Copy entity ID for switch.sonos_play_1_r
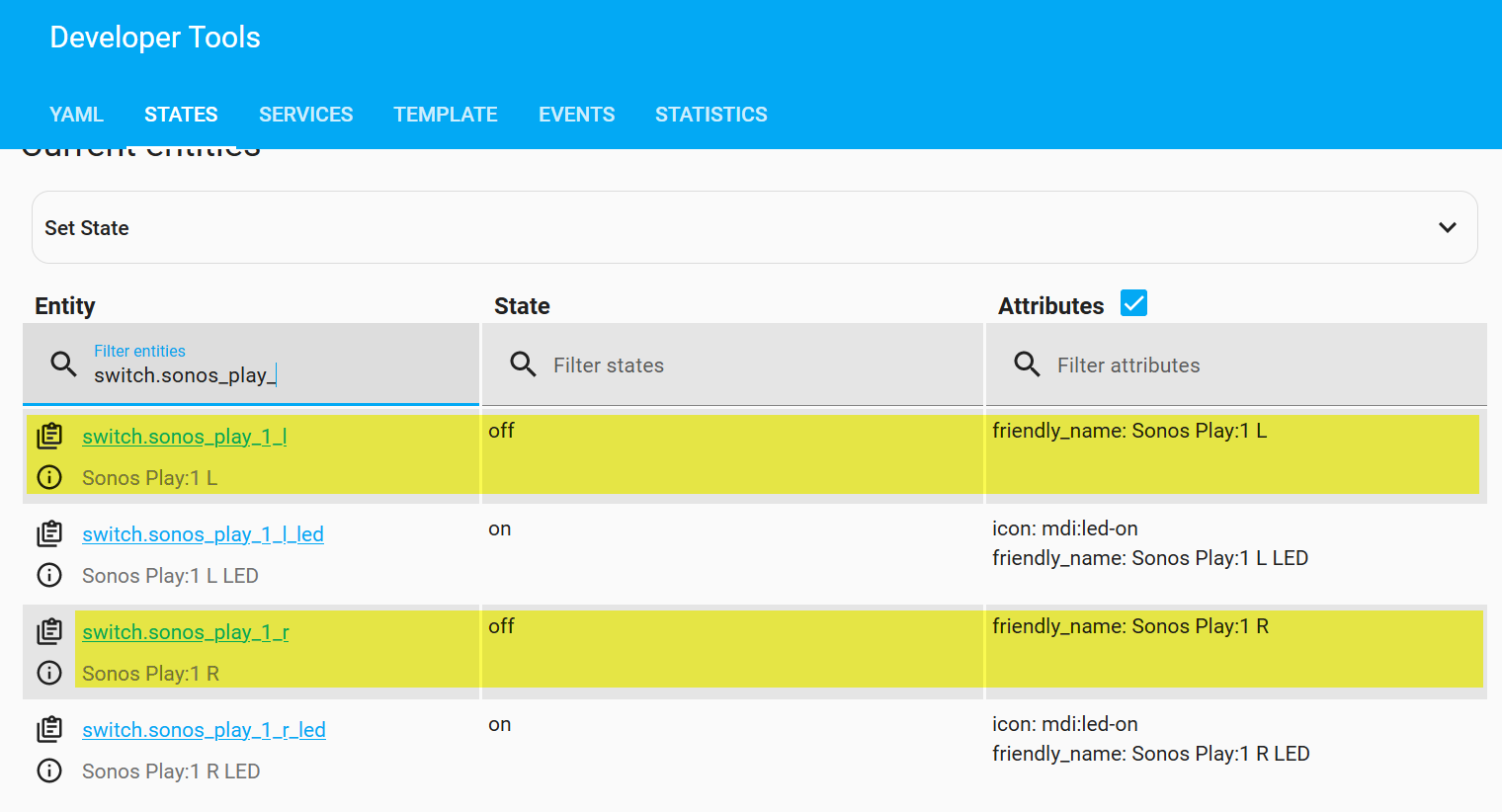The width and height of the screenshot is (1502, 812). click(49, 631)
